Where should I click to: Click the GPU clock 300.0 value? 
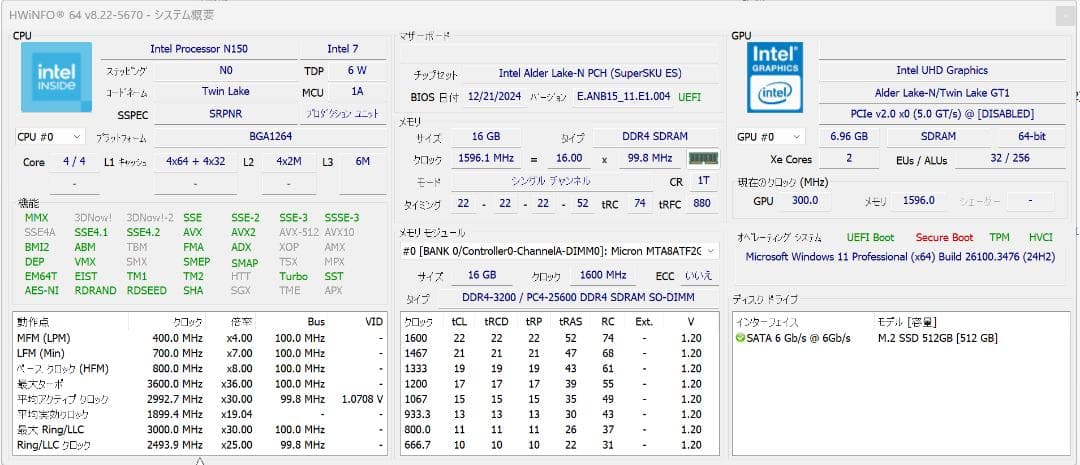tap(804, 200)
